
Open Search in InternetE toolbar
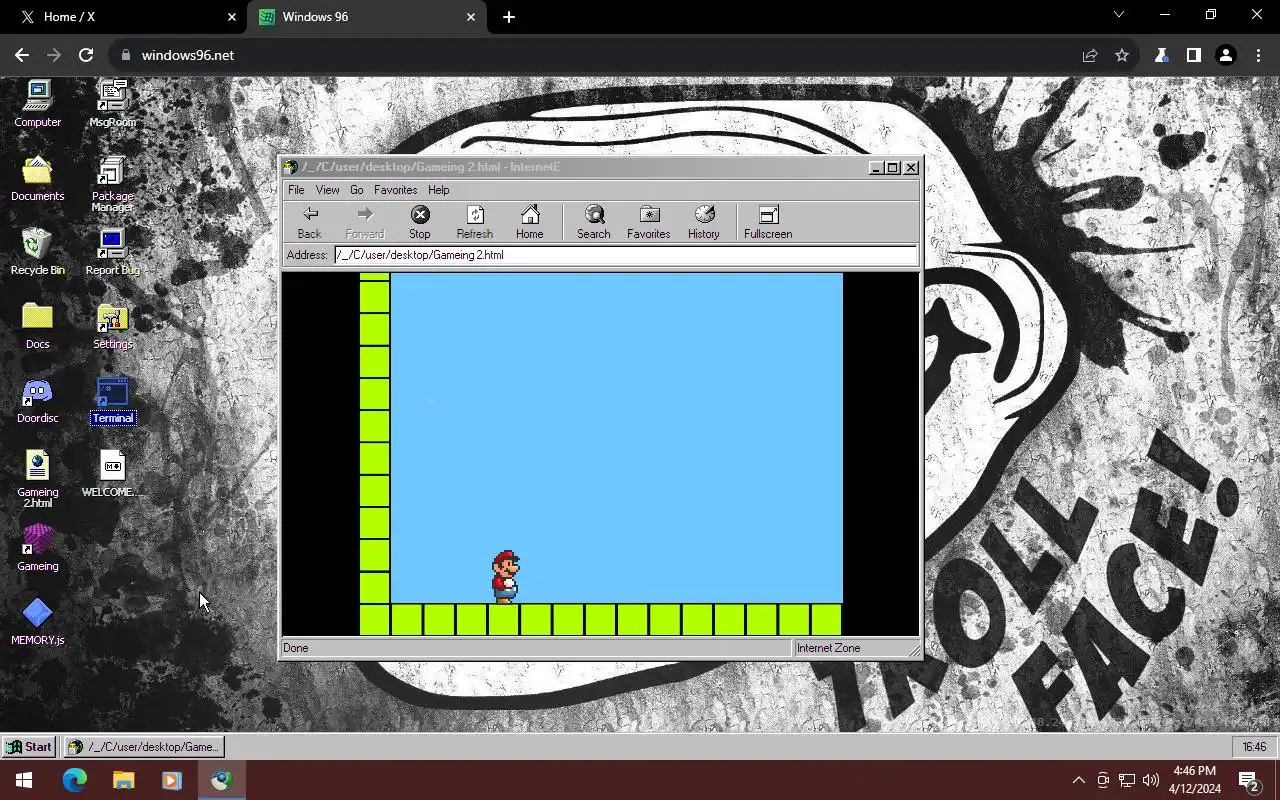coord(594,222)
